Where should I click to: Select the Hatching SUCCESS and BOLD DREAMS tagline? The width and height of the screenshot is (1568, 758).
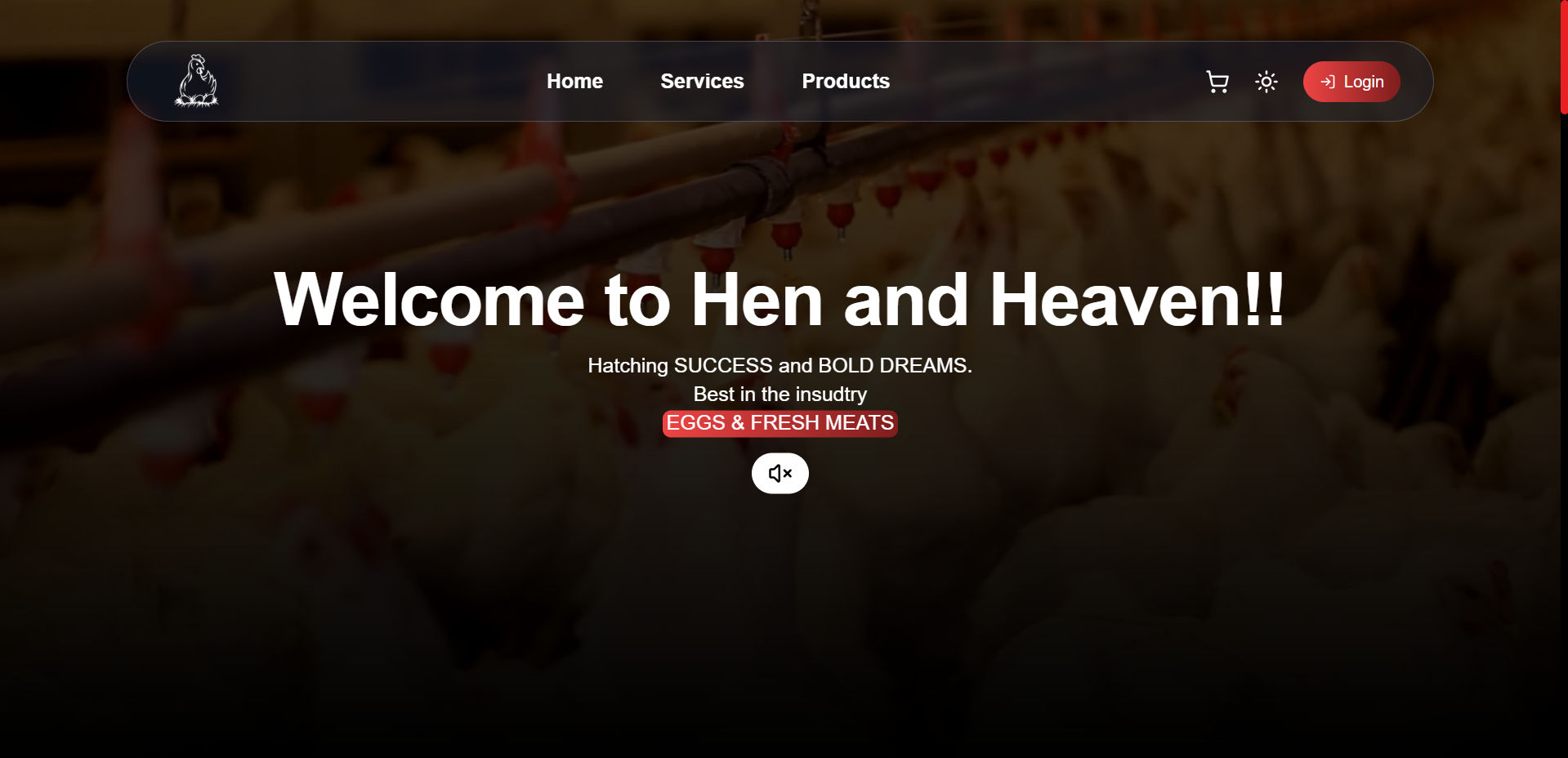click(x=780, y=365)
